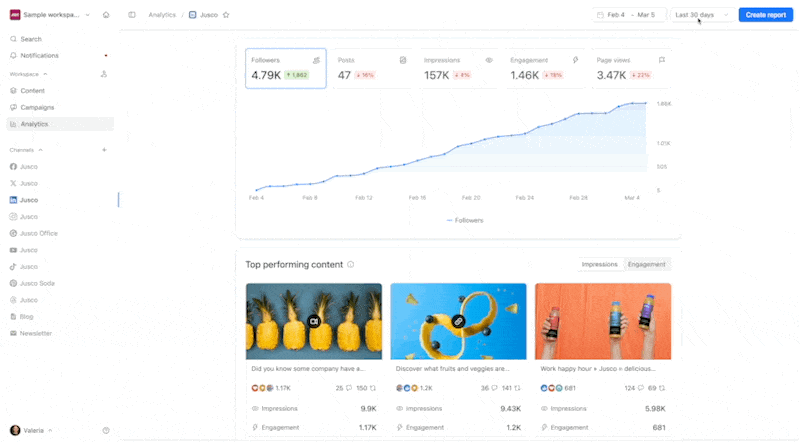Open the pineapple post thumbnail
The image size is (800, 442).
tap(313, 320)
